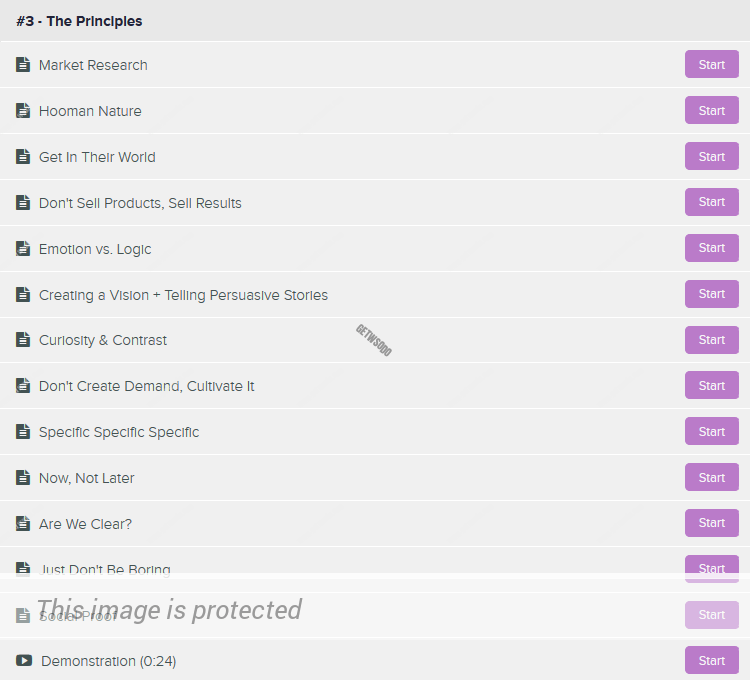Image resolution: width=750 pixels, height=680 pixels.
Task: Click the document icon next to Curiosity & Contrast
Action: (x=23, y=340)
